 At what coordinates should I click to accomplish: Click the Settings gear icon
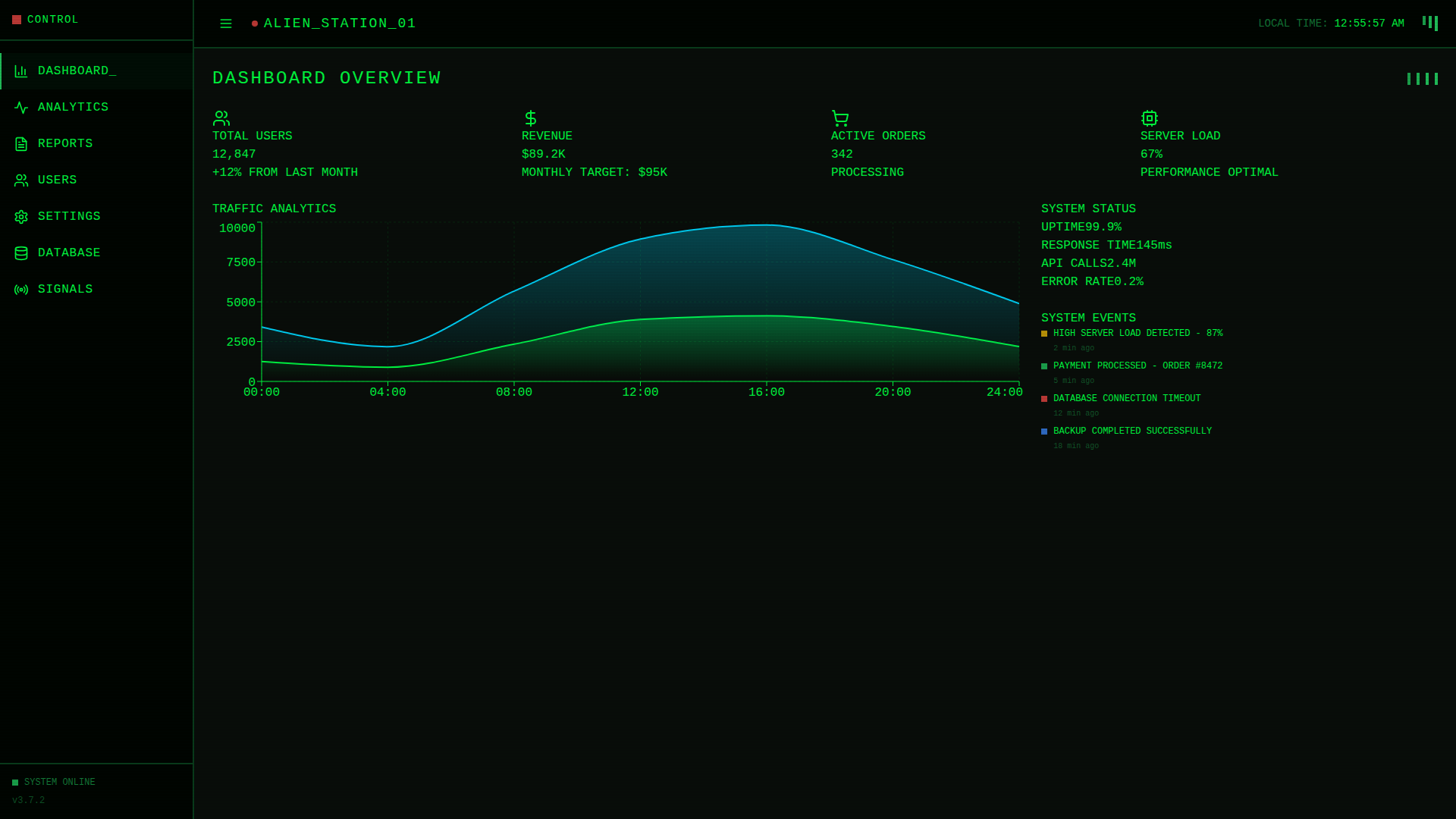[20, 216]
